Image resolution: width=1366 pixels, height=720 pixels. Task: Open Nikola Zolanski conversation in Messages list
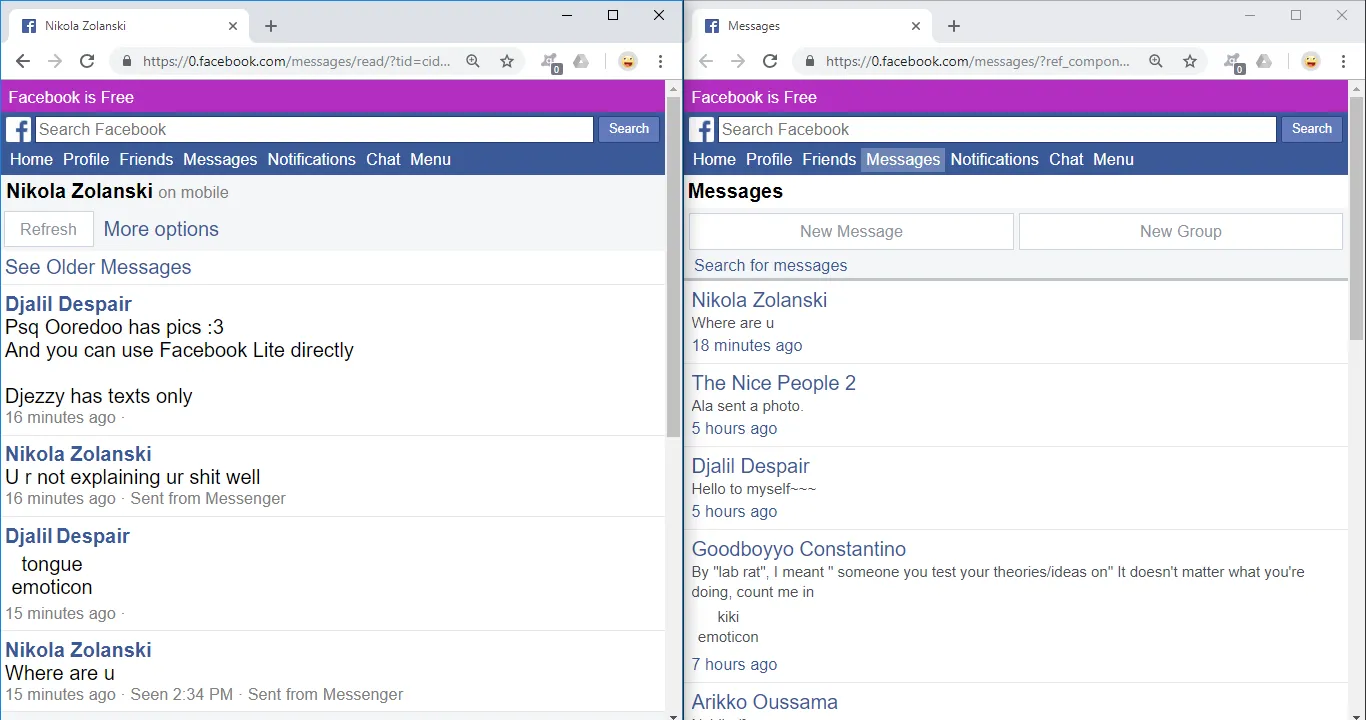[759, 300]
